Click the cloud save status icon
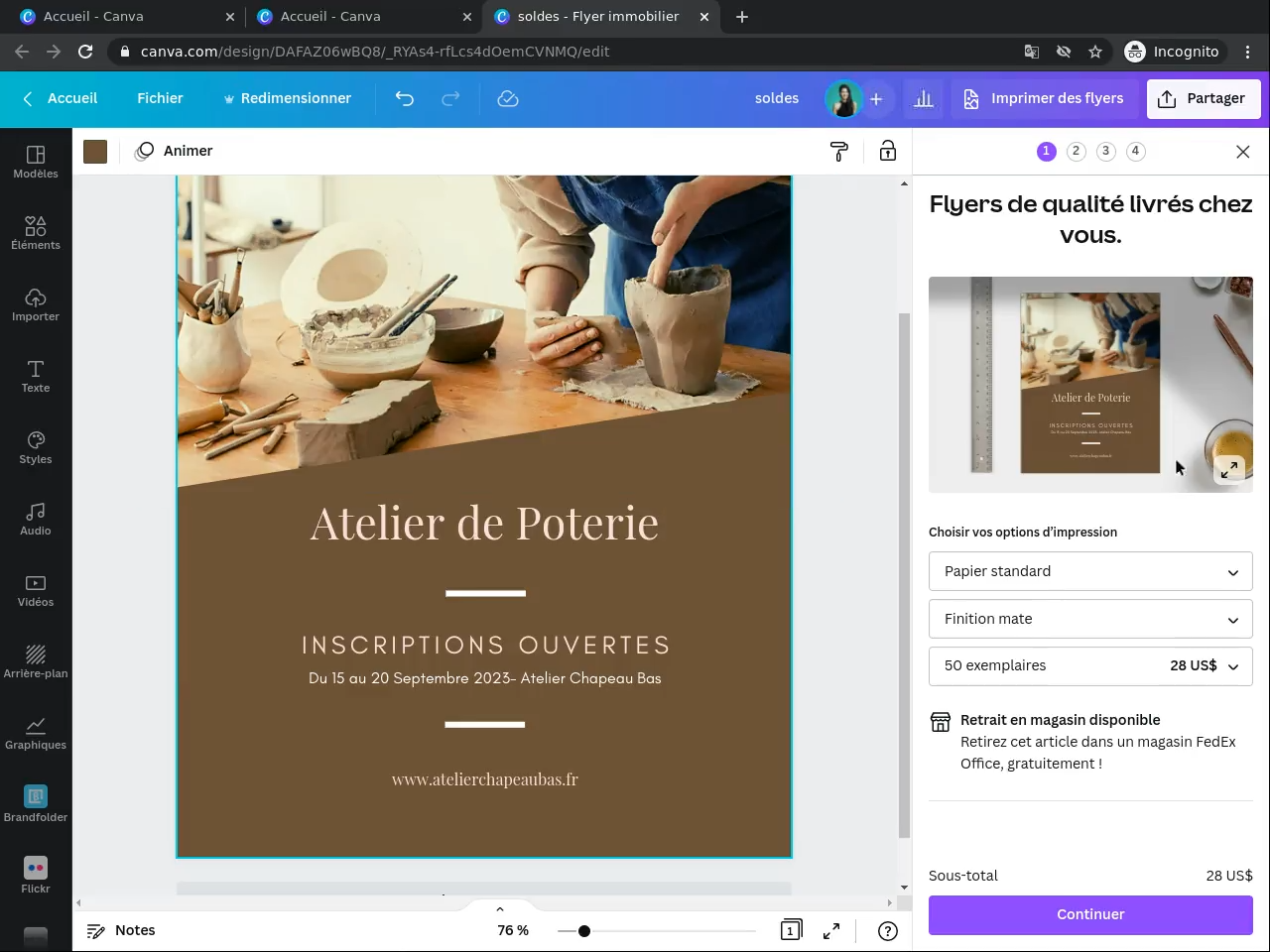The width and height of the screenshot is (1270, 952). coord(508,98)
